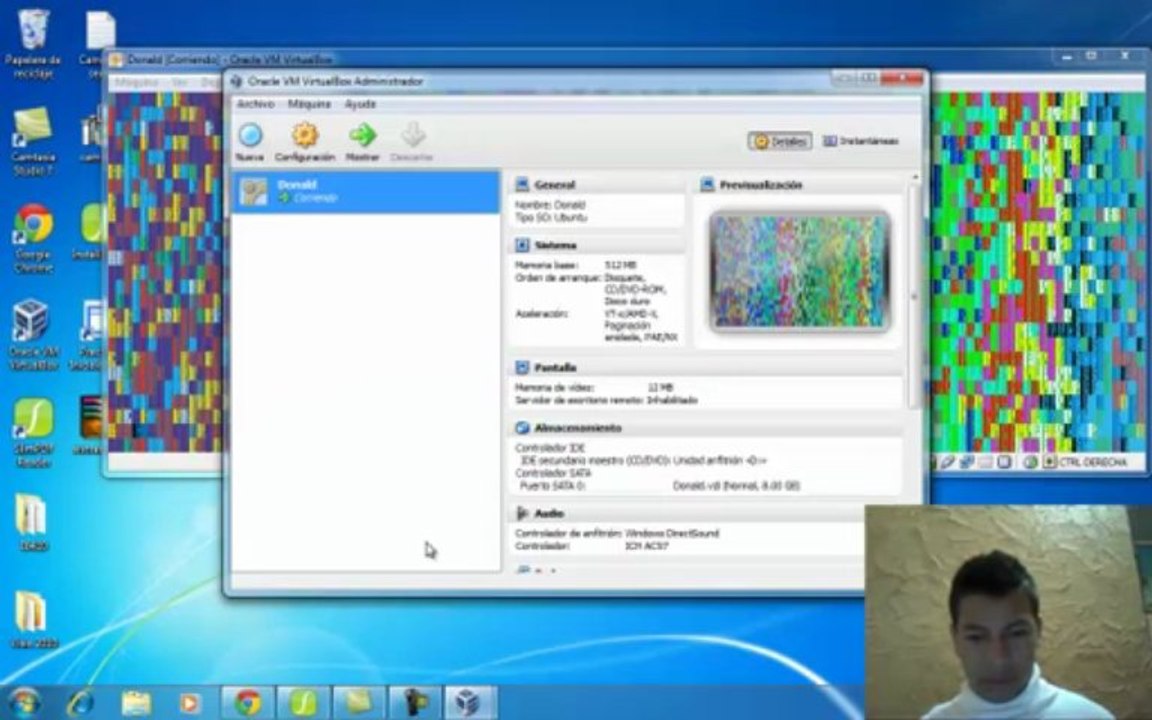
Task: Click the details pane vertical scrollbar
Action: [914, 294]
